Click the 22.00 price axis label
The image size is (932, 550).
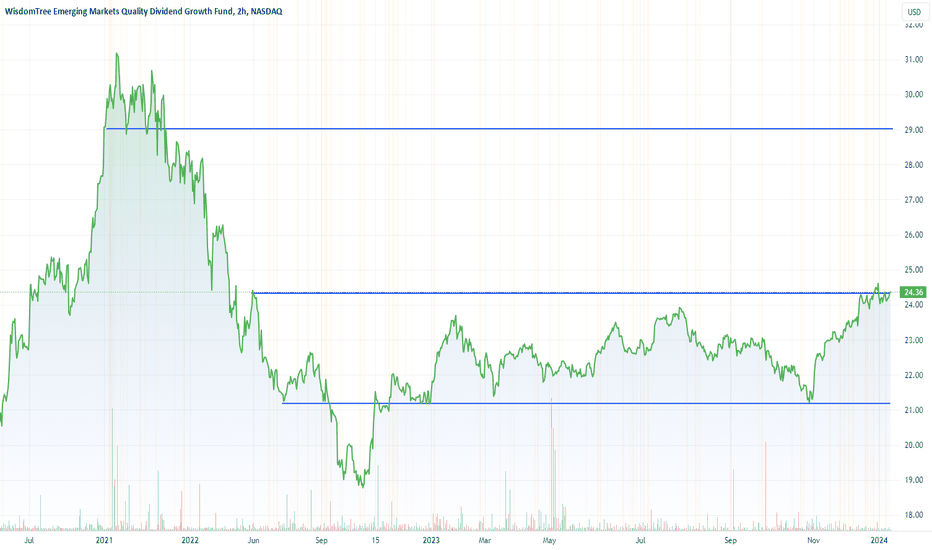tap(914, 375)
